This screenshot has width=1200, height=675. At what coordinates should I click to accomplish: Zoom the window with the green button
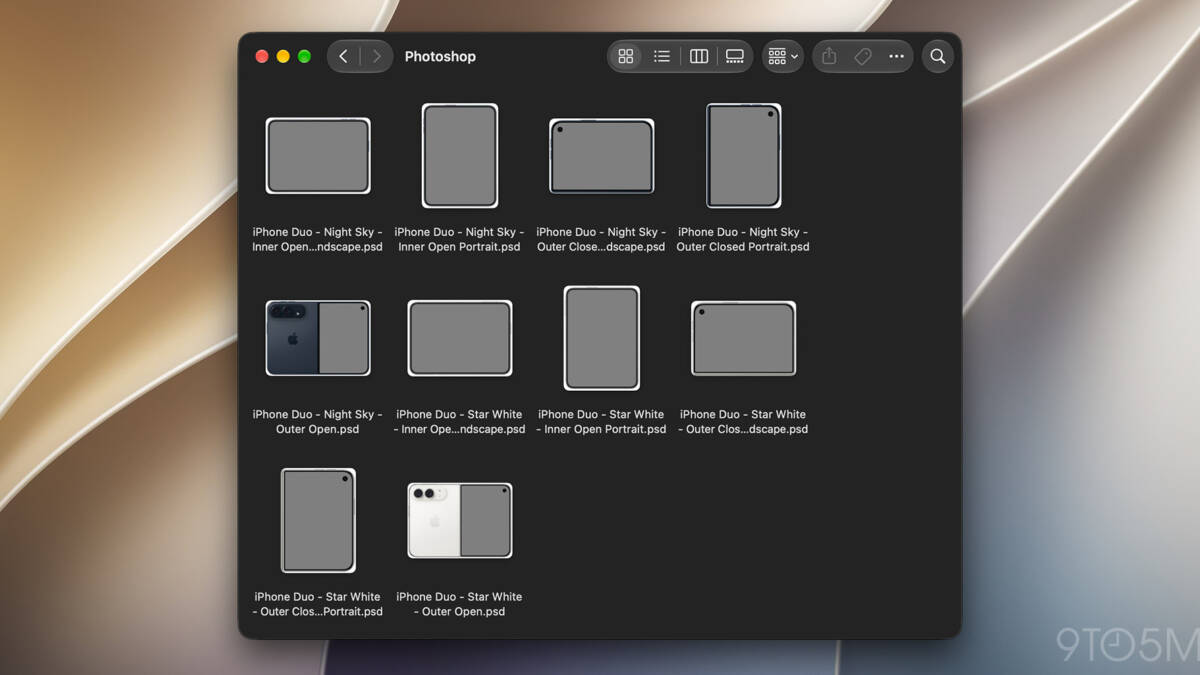(x=304, y=57)
